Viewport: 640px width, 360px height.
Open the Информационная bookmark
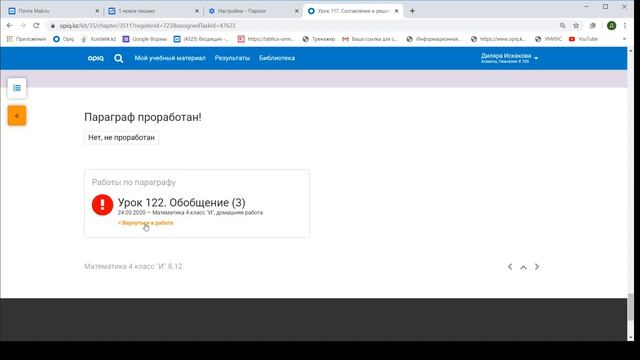(434, 39)
